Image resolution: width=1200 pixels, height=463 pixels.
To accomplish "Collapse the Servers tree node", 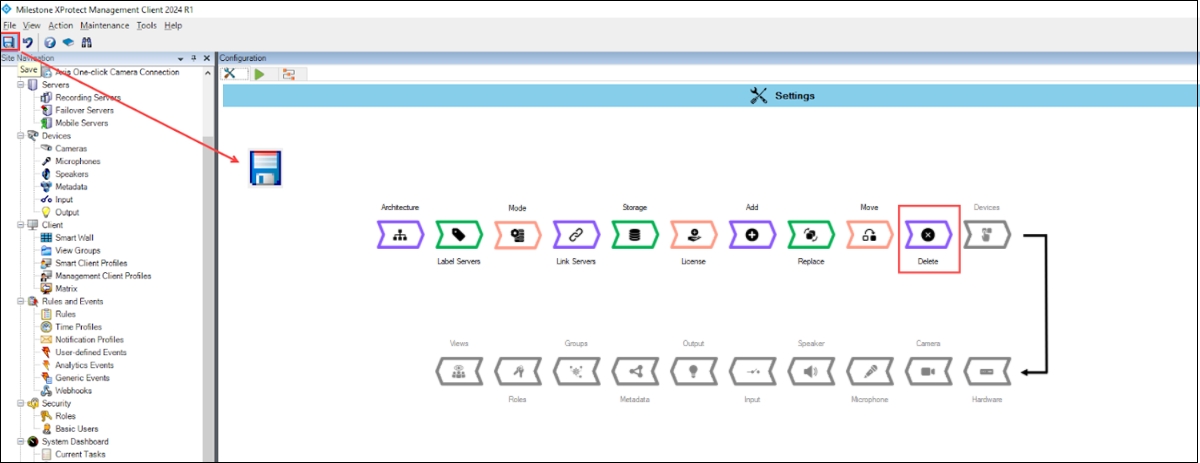I will 20,85.
